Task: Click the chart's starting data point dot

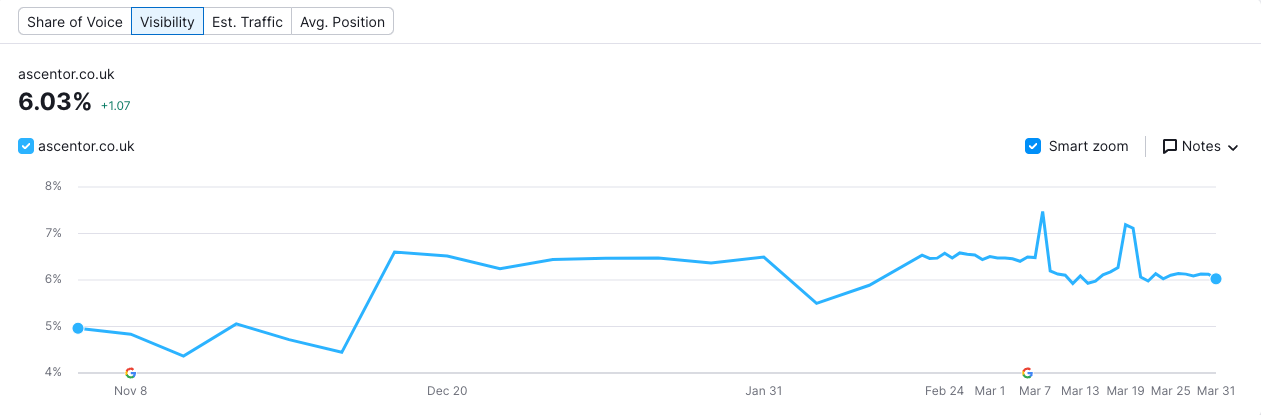Action: [78, 328]
